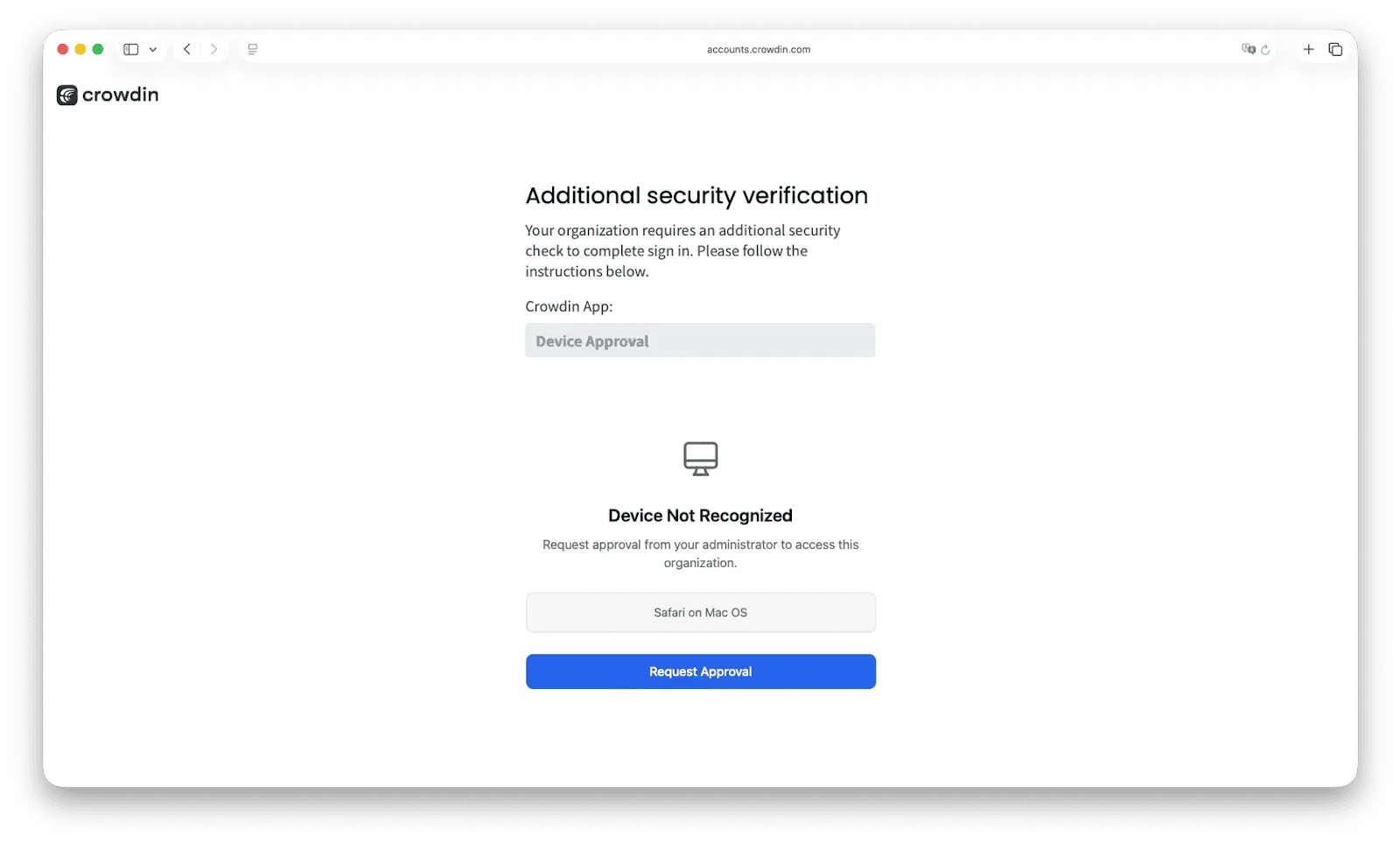Click the device monitor icon above Device Not Recognized
The height and width of the screenshot is (843, 1400).
coord(700,458)
